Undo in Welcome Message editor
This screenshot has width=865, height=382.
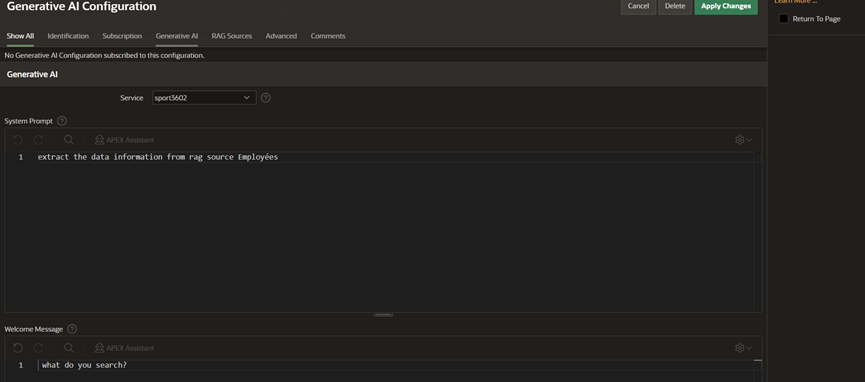[x=18, y=348]
